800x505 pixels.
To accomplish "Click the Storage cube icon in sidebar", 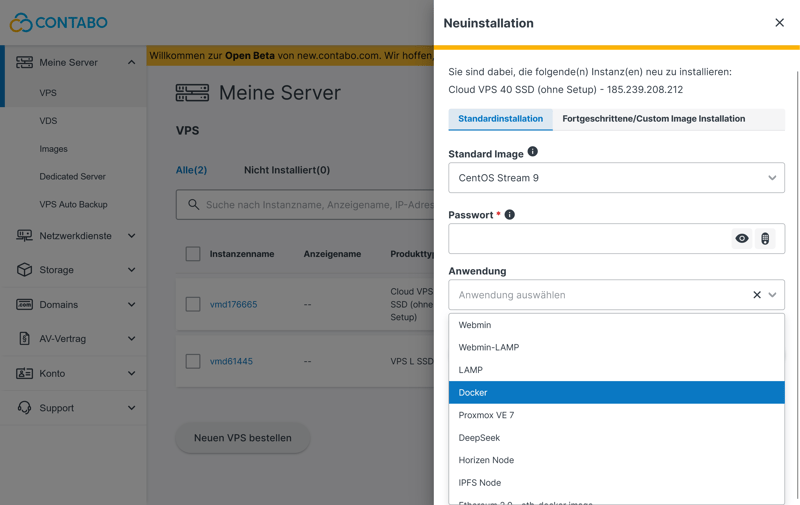I will tap(24, 270).
